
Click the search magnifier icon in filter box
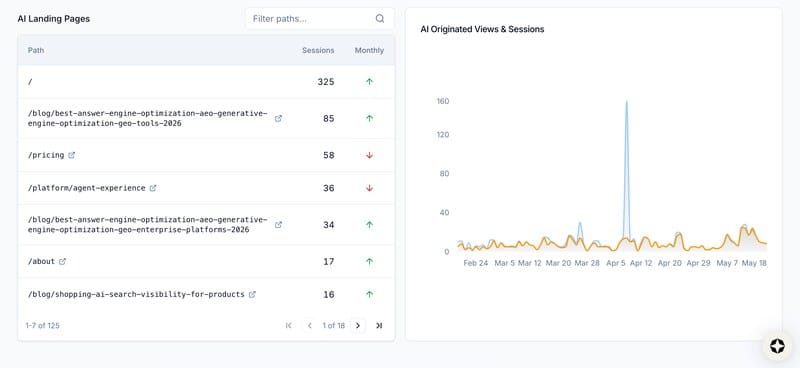(x=380, y=19)
